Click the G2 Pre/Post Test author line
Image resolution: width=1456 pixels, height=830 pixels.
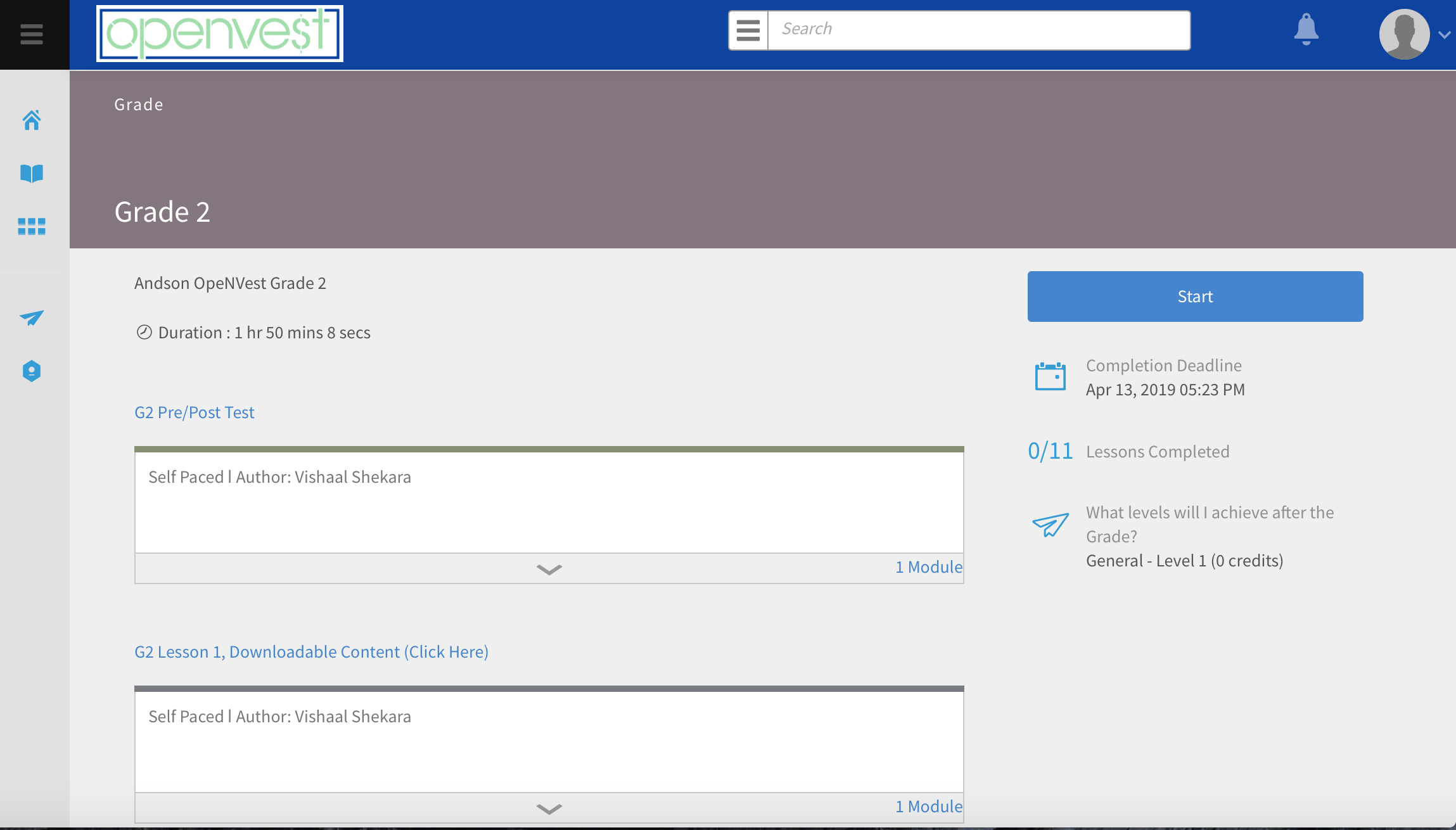[x=279, y=477]
